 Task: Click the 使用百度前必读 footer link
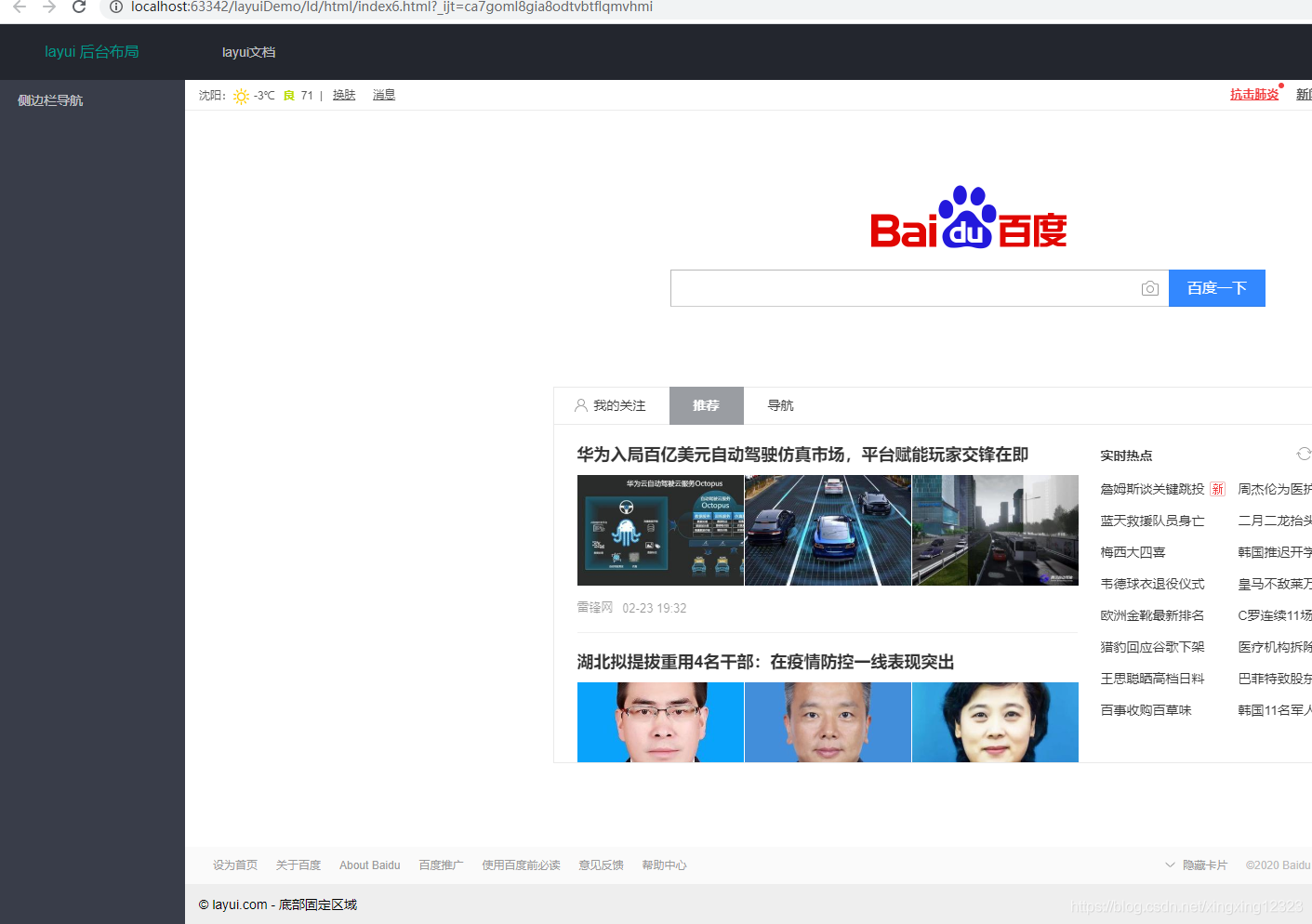pyautogui.click(x=521, y=865)
